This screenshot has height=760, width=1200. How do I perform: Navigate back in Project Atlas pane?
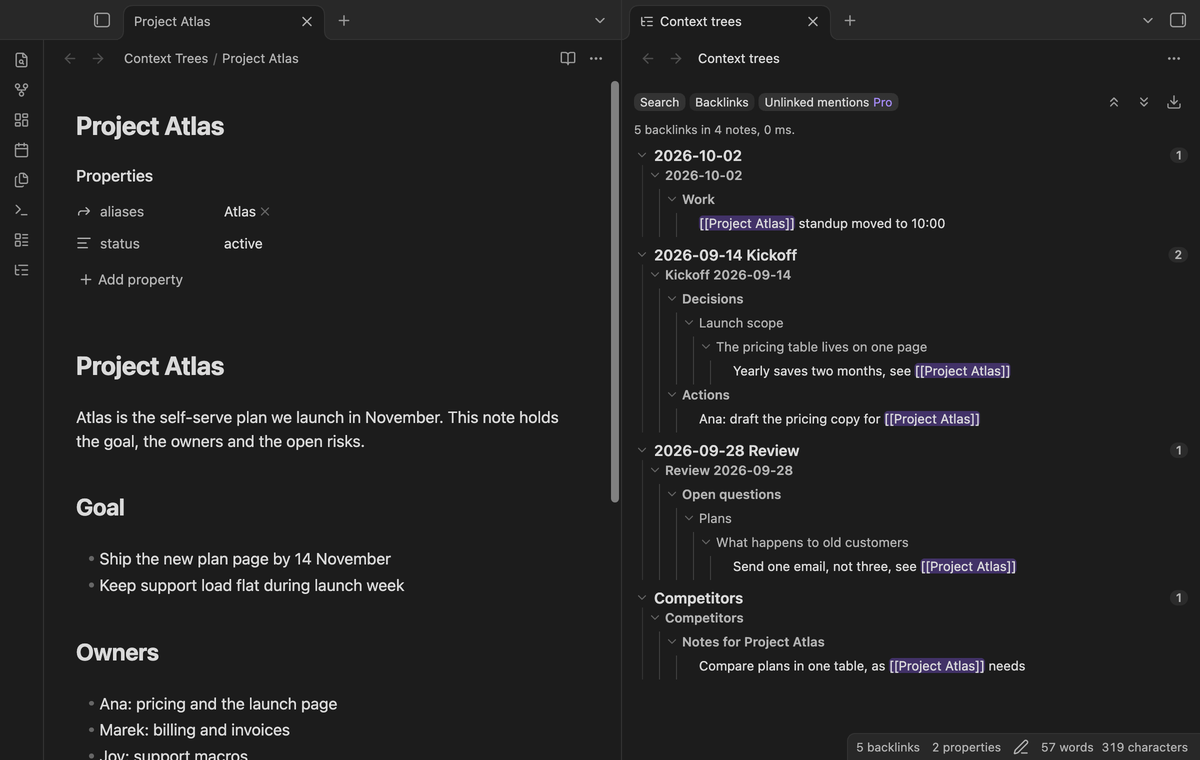70,58
